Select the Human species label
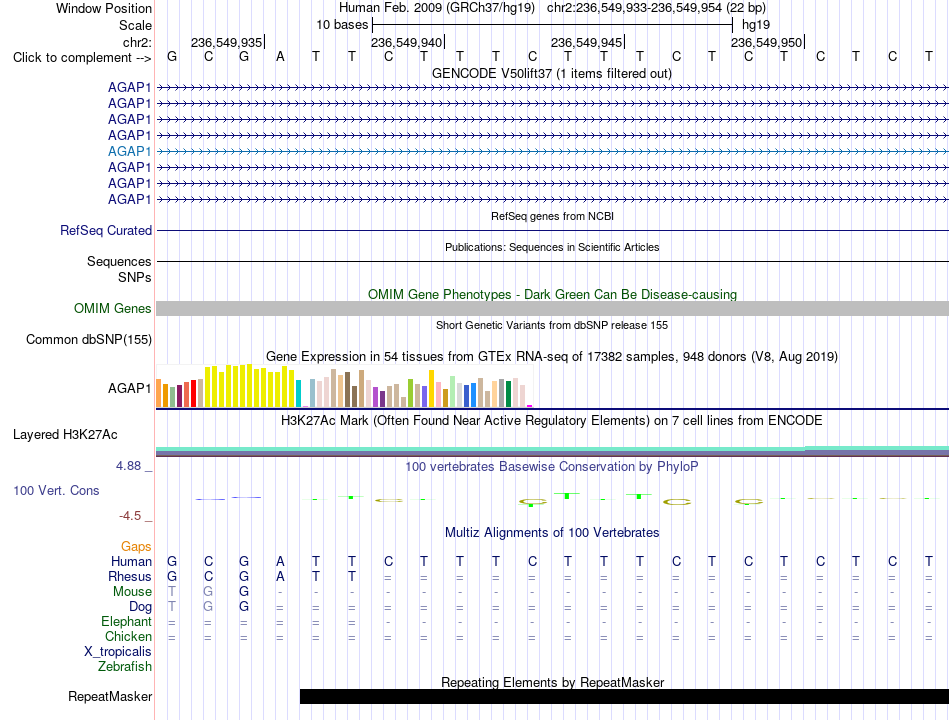 (x=131, y=562)
